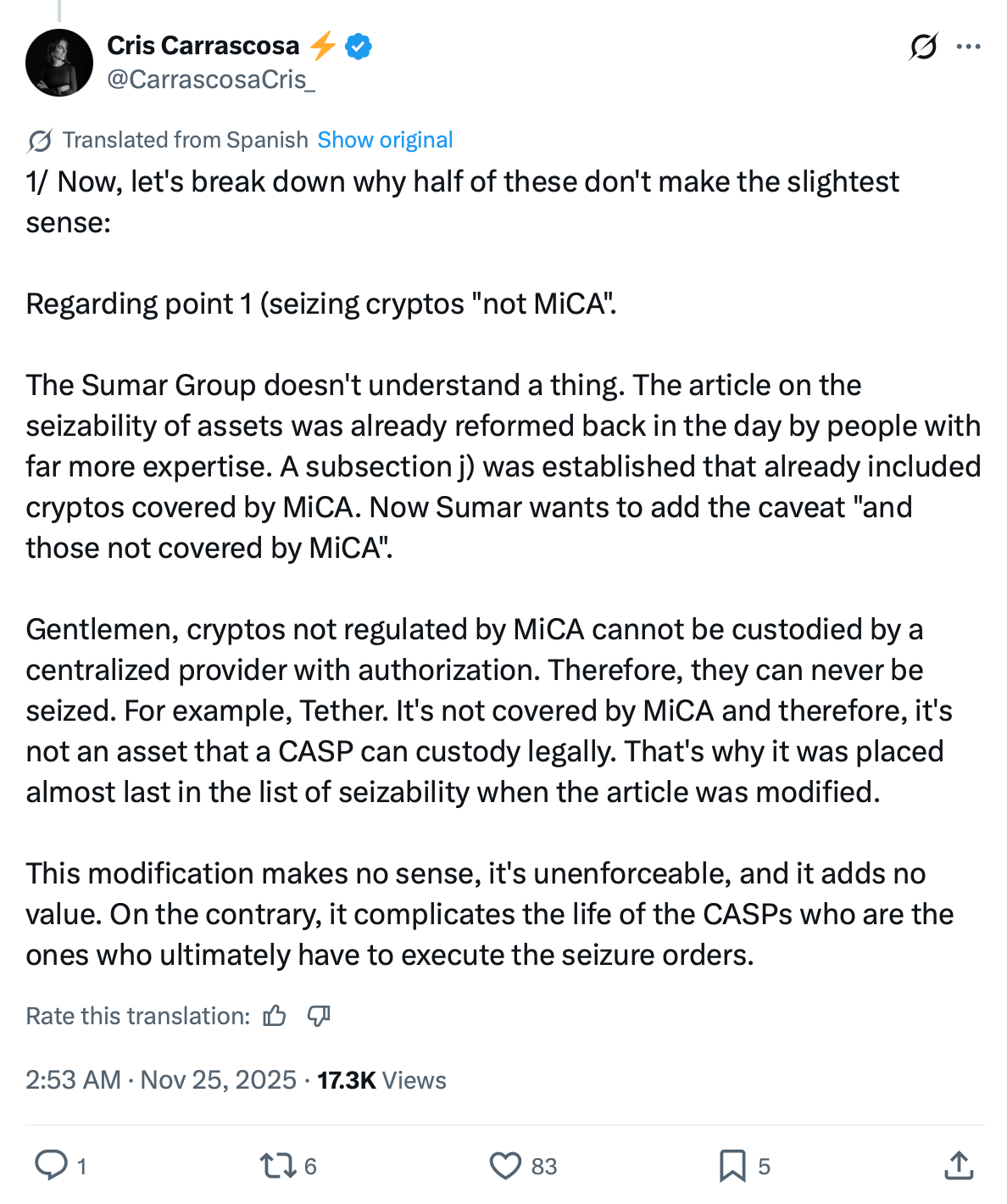Click the "Translated from Spanish" label
This screenshot has height=1204, width=1007.
point(185,140)
